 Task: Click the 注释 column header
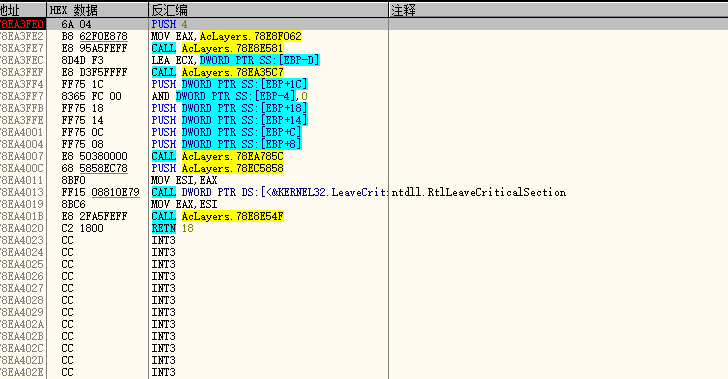pyautogui.click(x=558, y=10)
